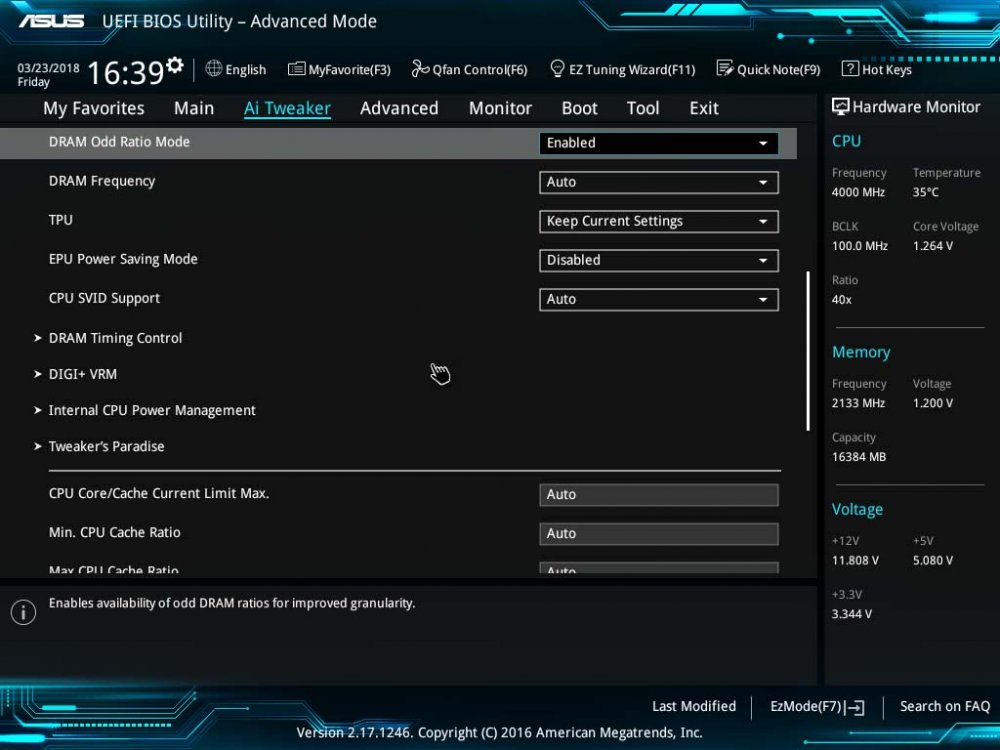
Task: Click the settings gear beside the clock
Action: click(x=174, y=65)
